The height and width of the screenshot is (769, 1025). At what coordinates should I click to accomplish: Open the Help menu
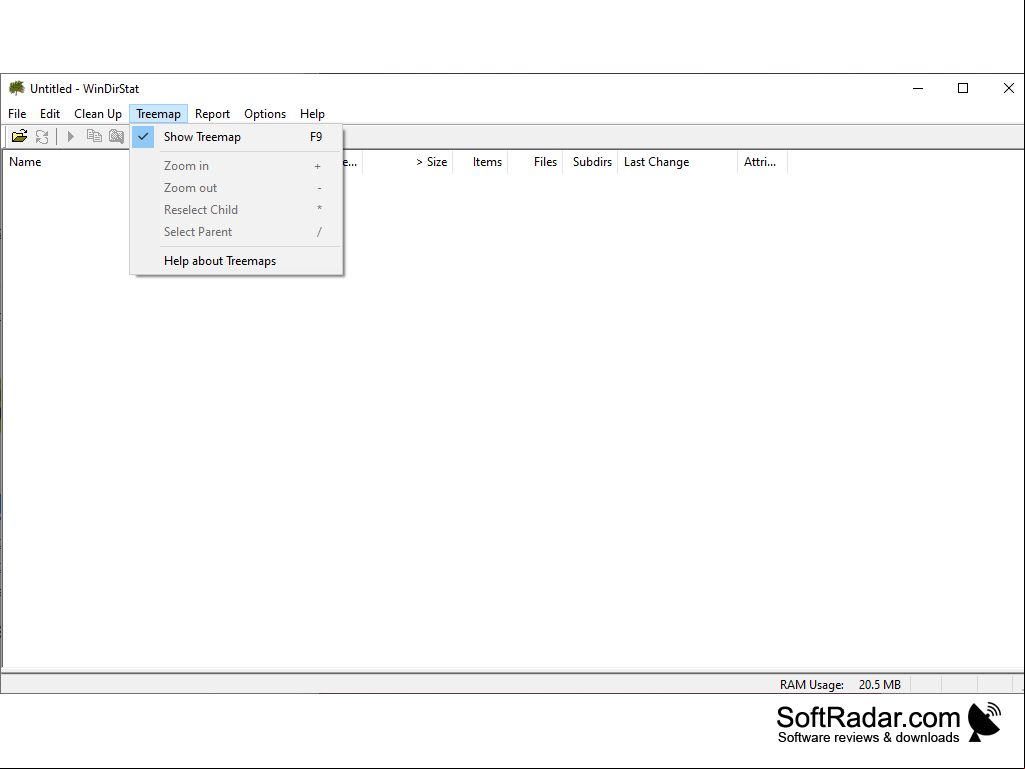click(x=312, y=114)
